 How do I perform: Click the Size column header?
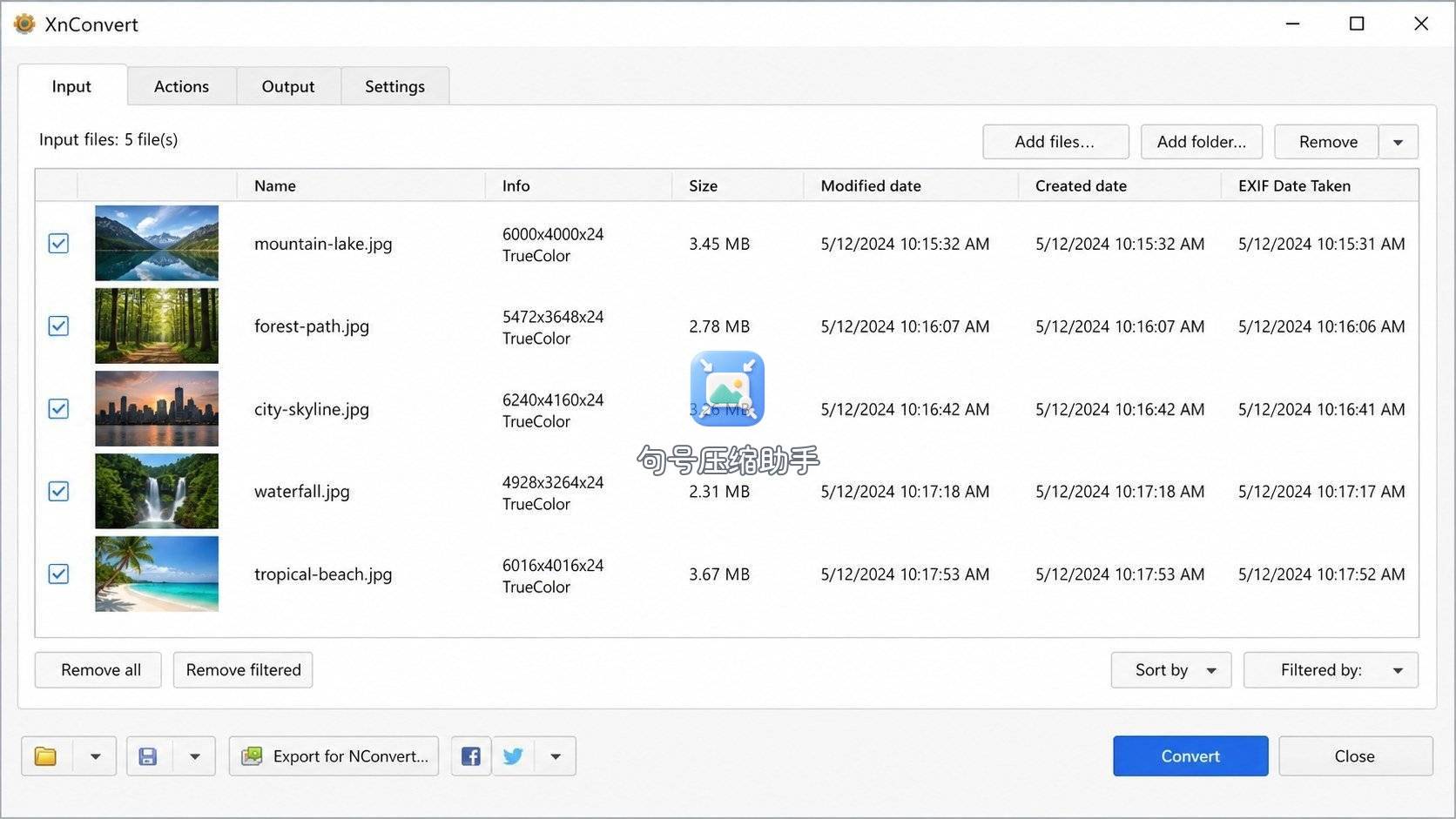(x=738, y=186)
